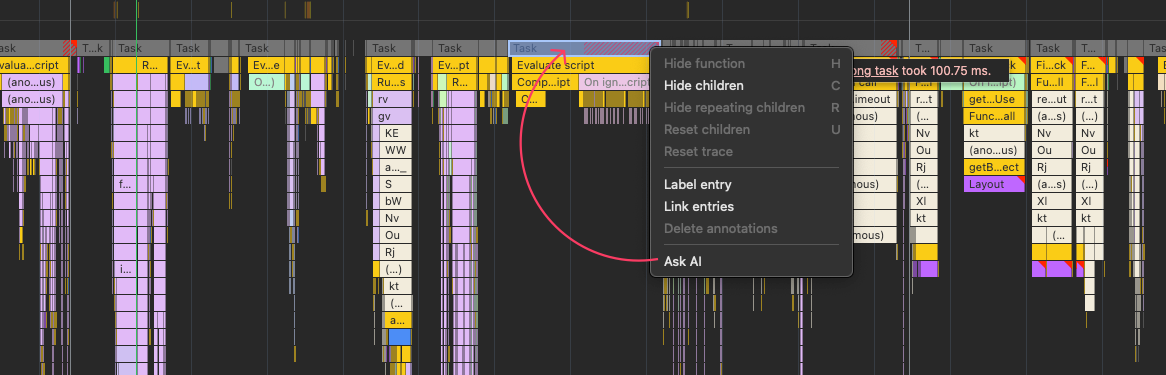Select the get...Use entry
The height and width of the screenshot is (375, 1166).
993,99
